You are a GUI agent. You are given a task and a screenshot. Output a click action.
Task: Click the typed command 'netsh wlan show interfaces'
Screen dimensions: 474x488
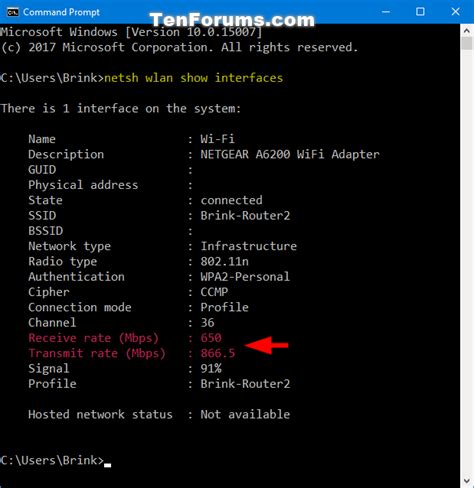pyautogui.click(x=194, y=78)
